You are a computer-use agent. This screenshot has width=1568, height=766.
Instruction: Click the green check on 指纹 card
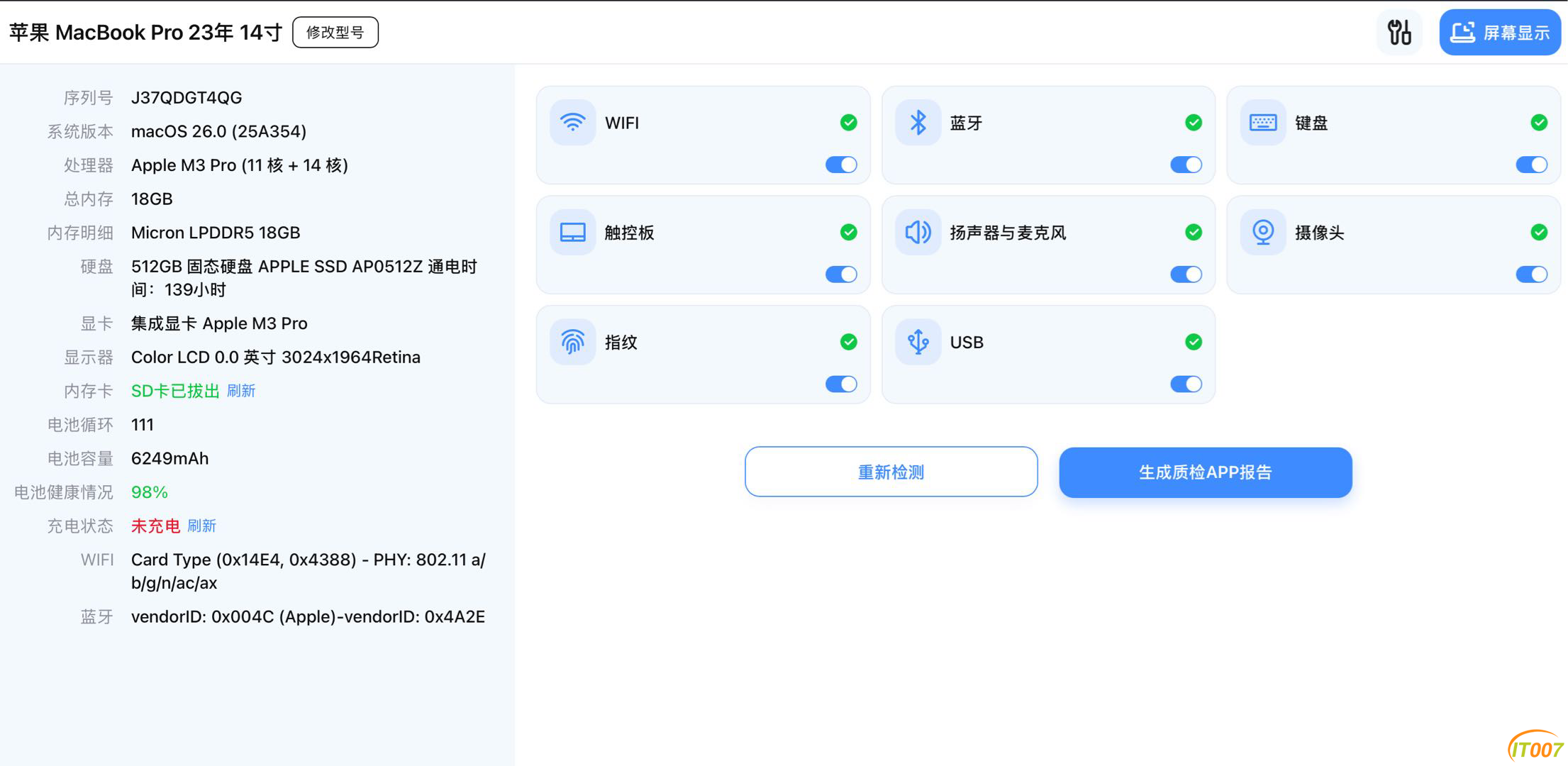click(x=848, y=342)
